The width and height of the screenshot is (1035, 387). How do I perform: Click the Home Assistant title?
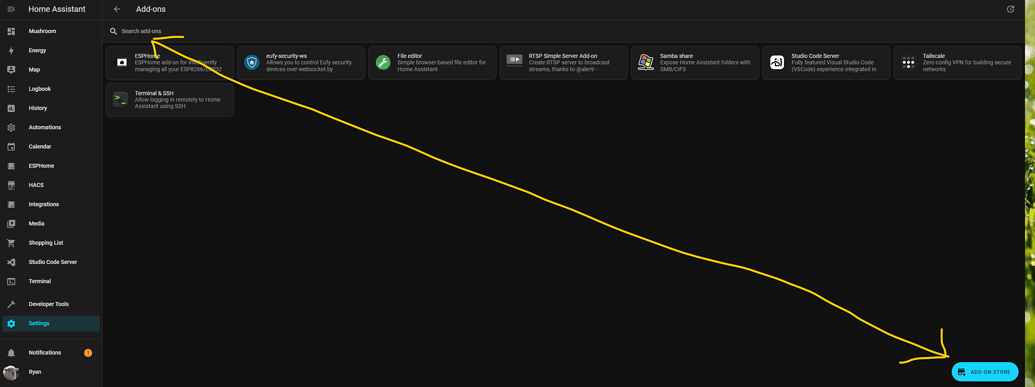(57, 9)
